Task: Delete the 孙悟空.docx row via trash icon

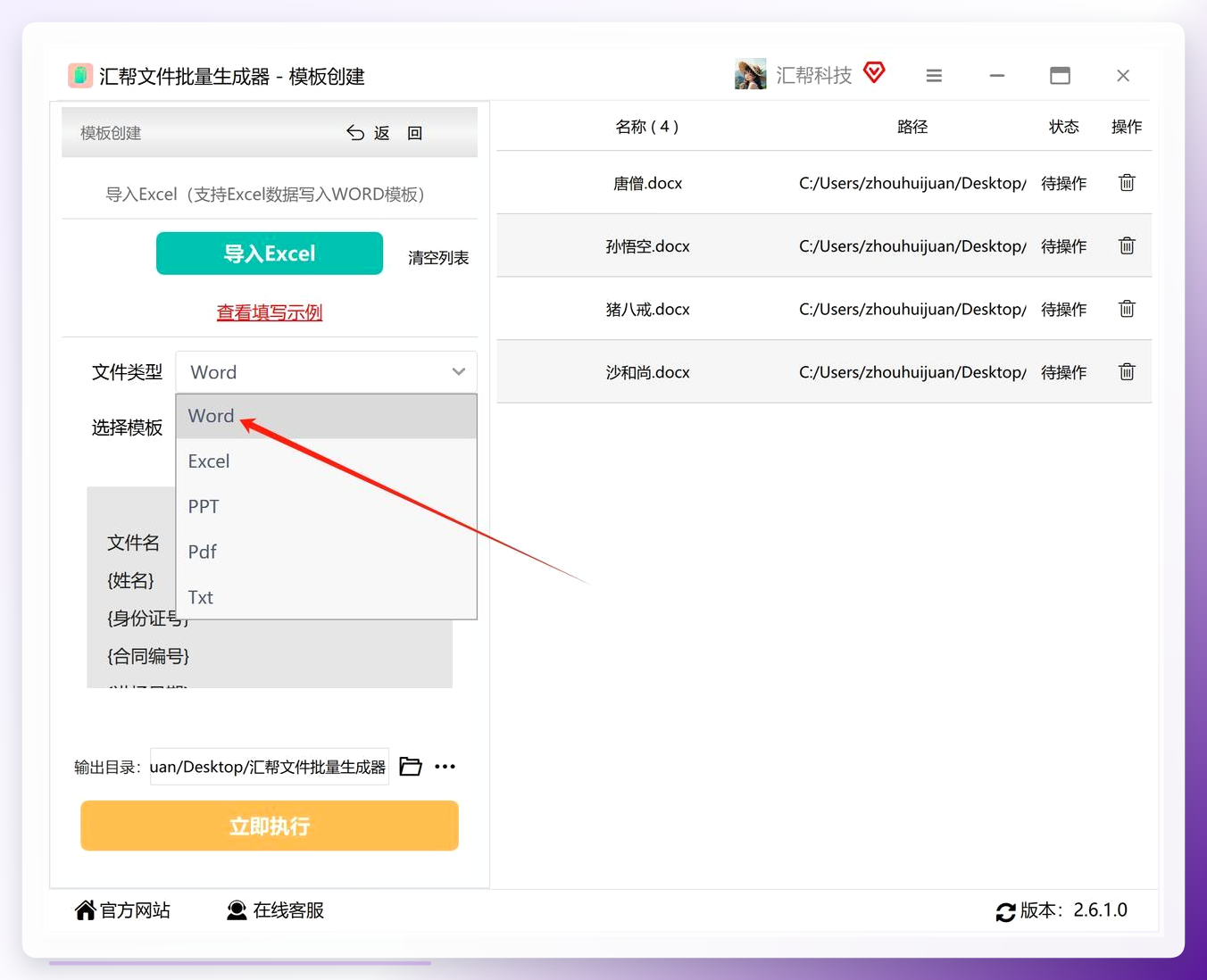Action: 1127,245
